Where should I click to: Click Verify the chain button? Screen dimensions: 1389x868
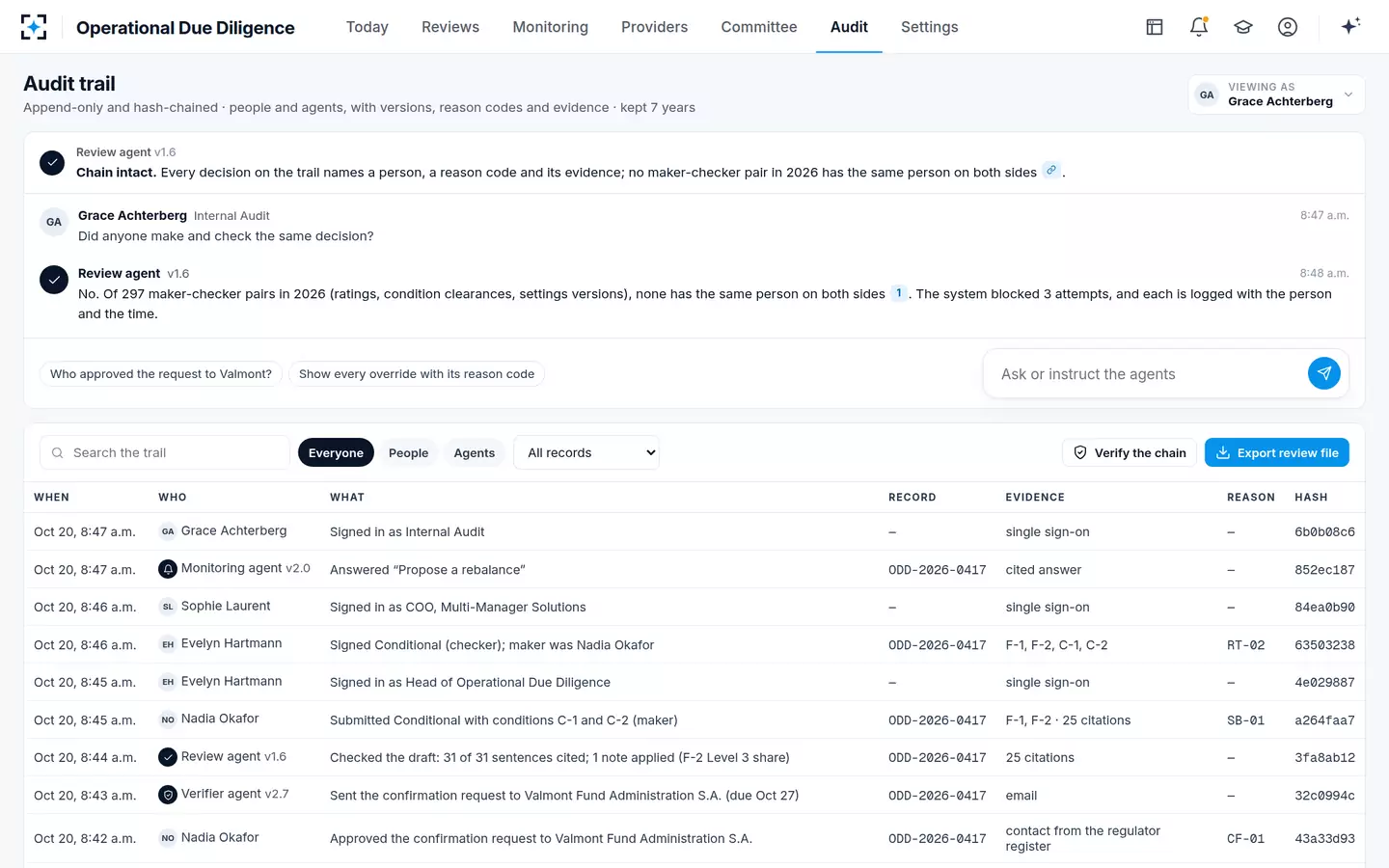point(1130,452)
